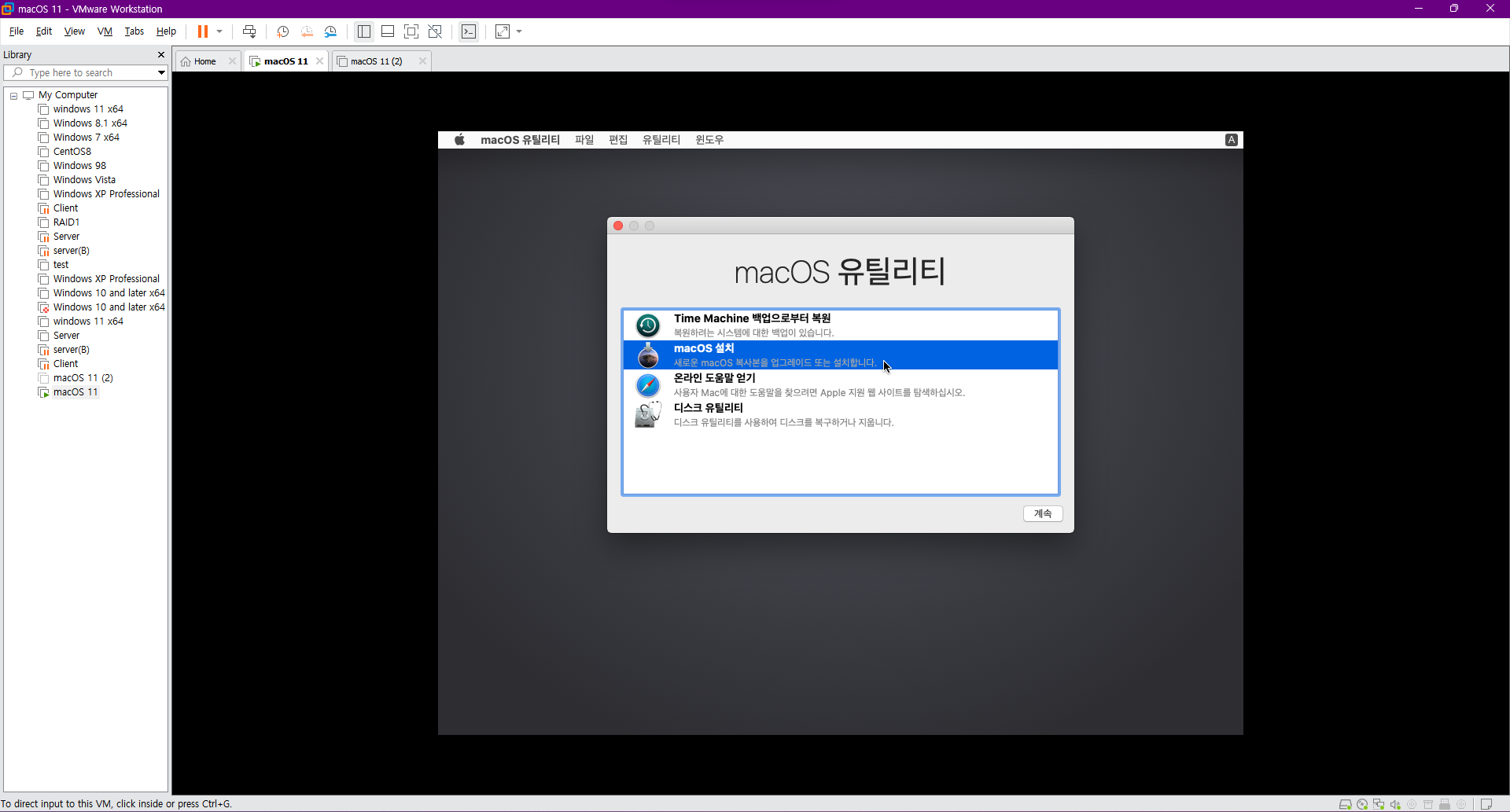Click the input source A icon
This screenshot has height=812, width=1510.
coord(1232,140)
